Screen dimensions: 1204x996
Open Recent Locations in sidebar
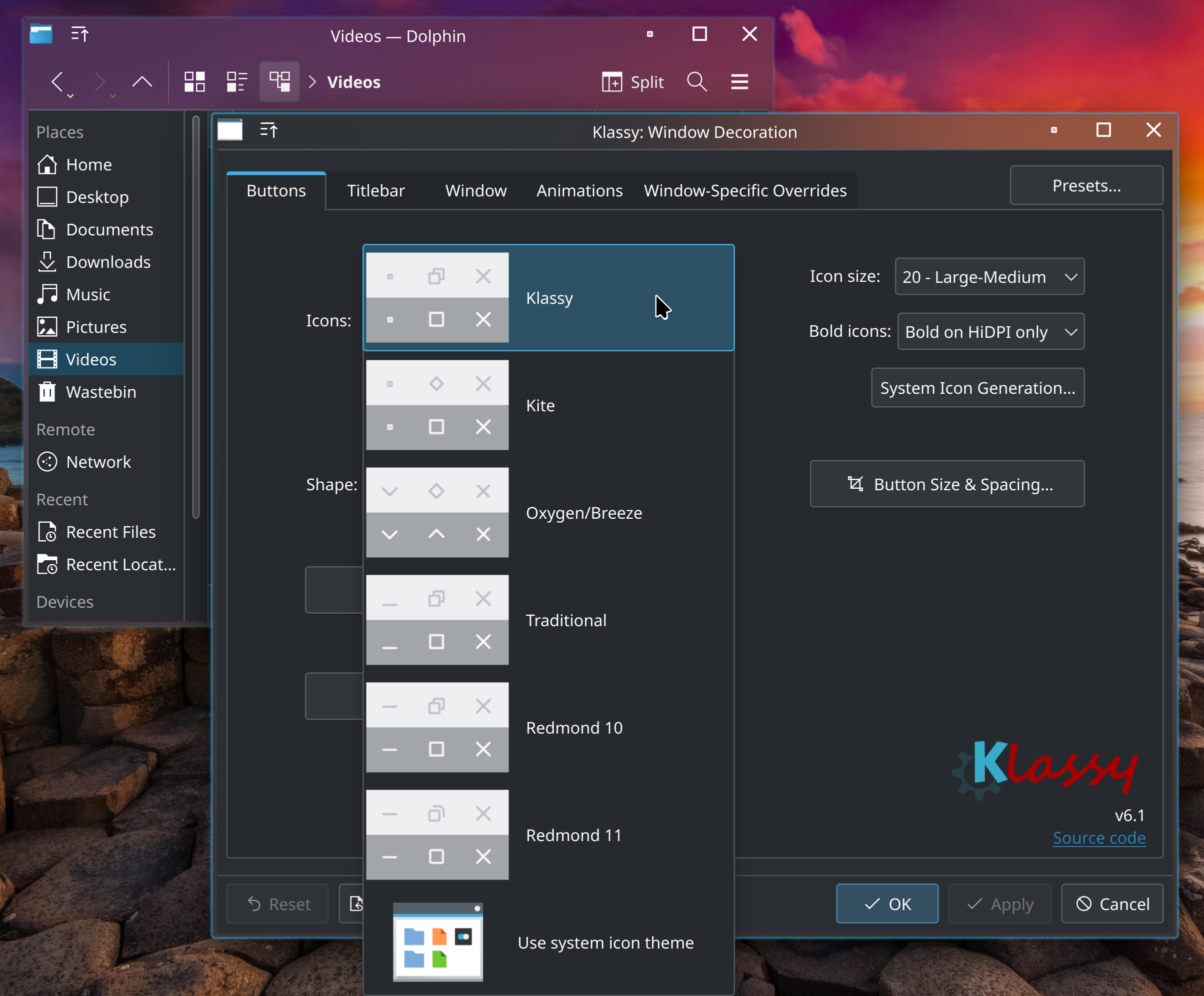tap(106, 565)
